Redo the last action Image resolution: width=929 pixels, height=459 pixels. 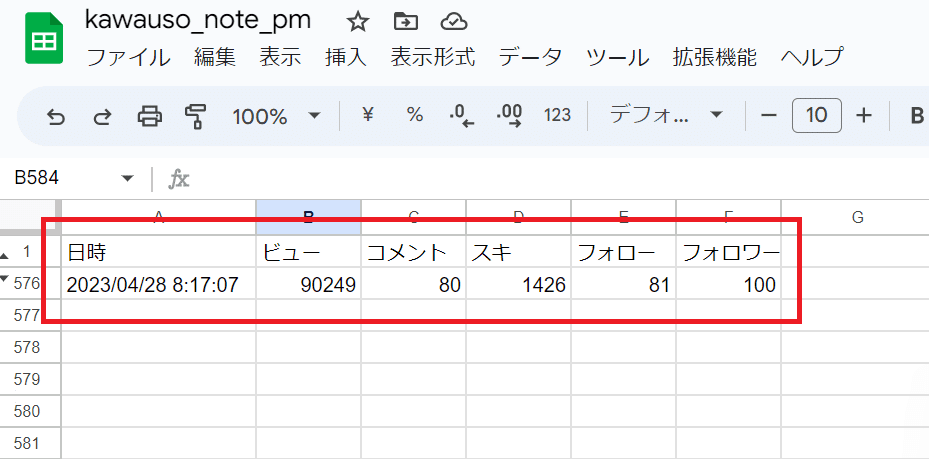(x=102, y=116)
